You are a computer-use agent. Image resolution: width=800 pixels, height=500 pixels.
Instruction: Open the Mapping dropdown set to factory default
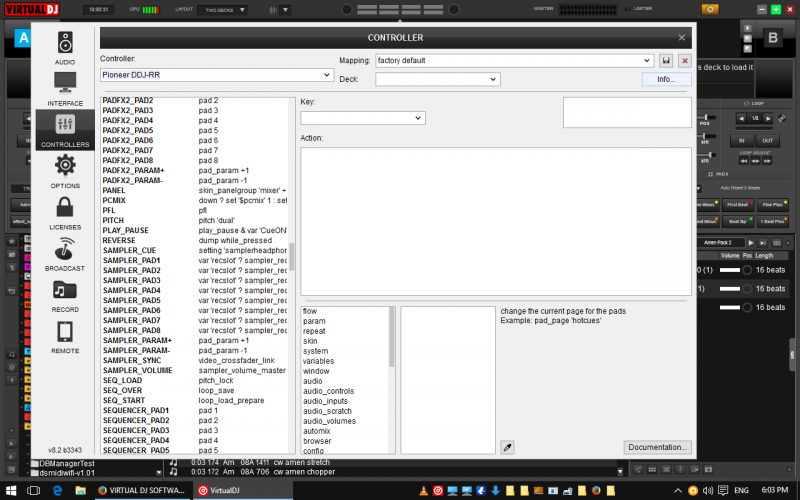[514, 61]
